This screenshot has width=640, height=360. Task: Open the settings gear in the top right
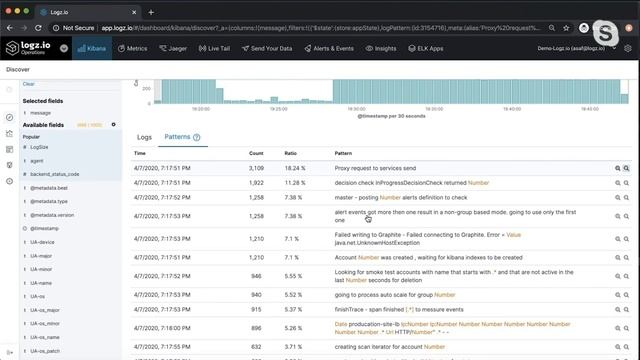(628, 48)
